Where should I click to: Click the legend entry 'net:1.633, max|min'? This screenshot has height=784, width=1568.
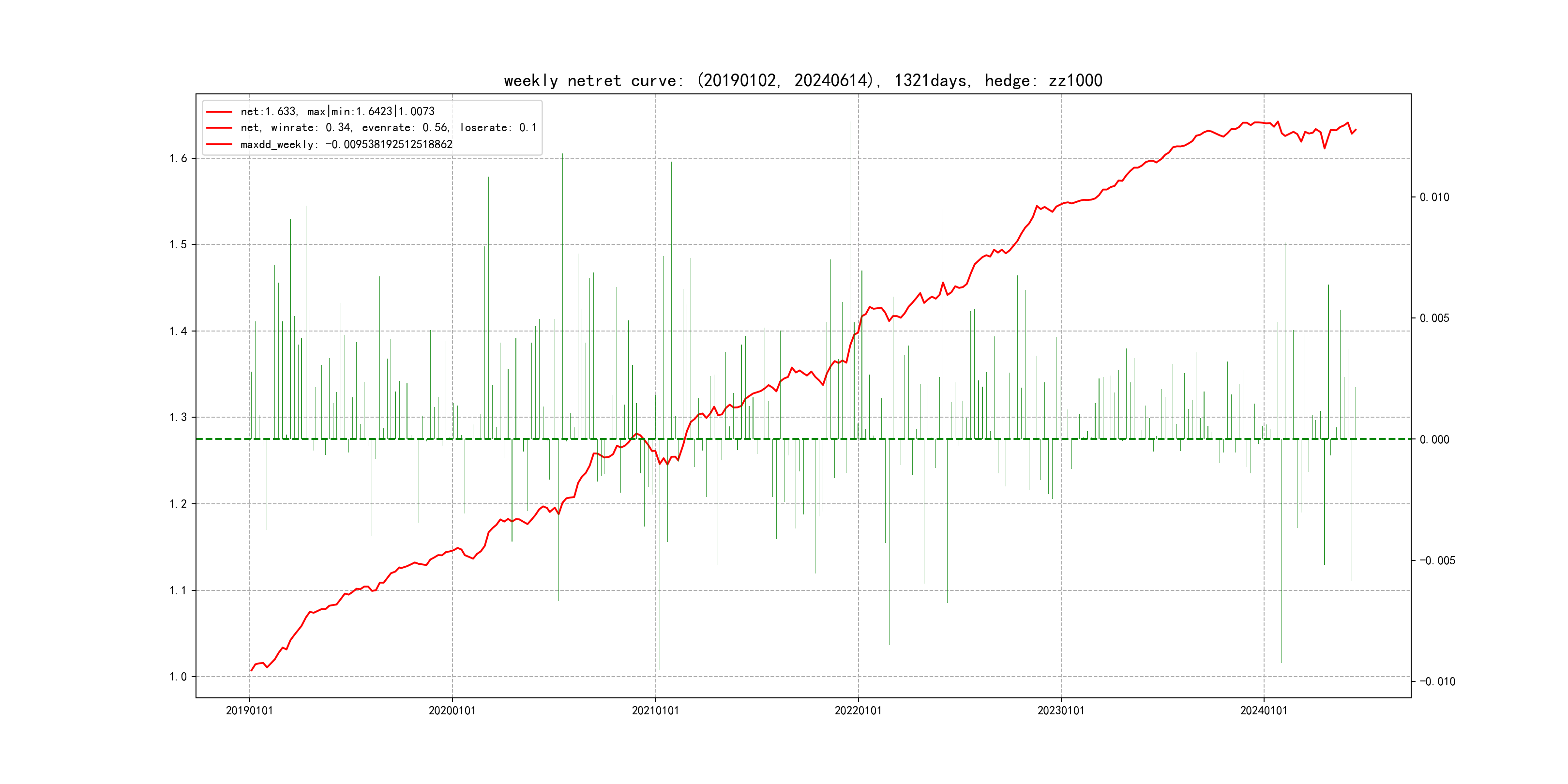(337, 111)
